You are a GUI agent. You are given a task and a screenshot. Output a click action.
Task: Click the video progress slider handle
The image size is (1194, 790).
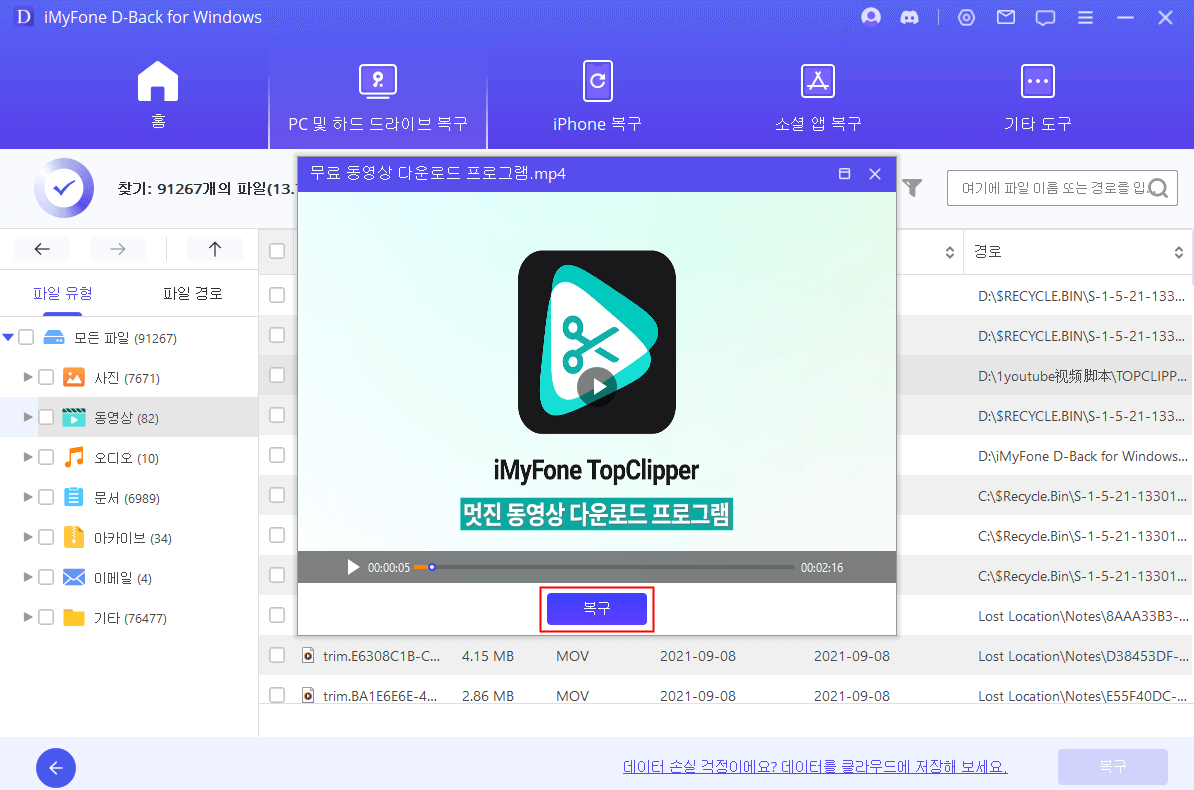tap(432, 567)
